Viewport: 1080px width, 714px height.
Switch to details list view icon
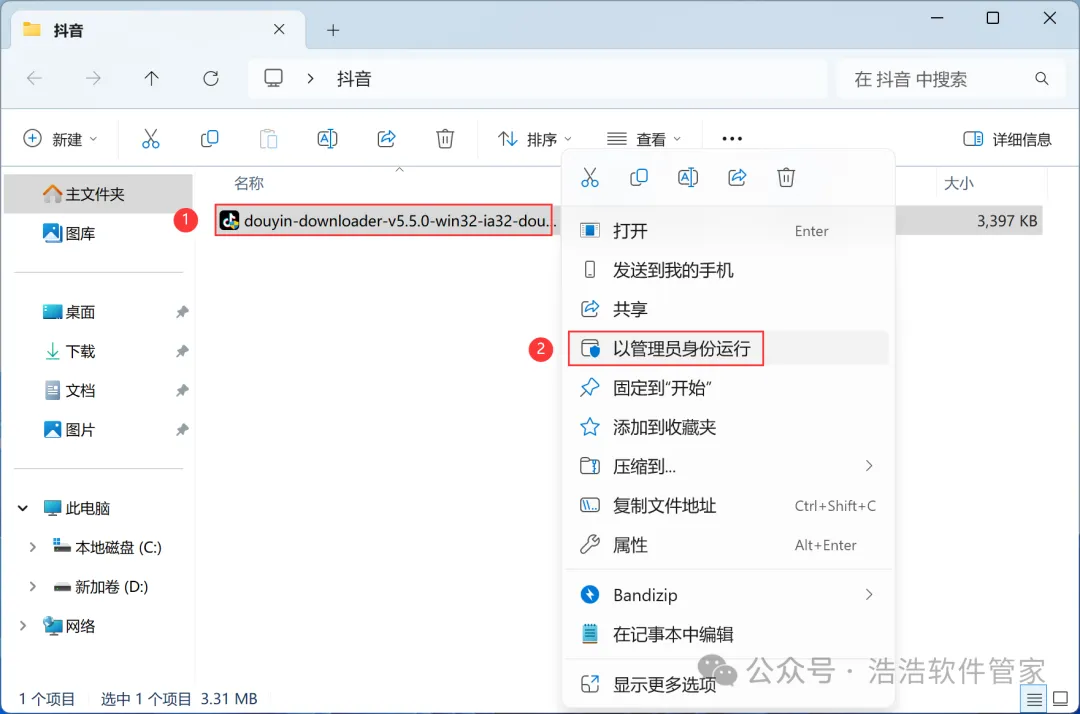[x=1034, y=700]
